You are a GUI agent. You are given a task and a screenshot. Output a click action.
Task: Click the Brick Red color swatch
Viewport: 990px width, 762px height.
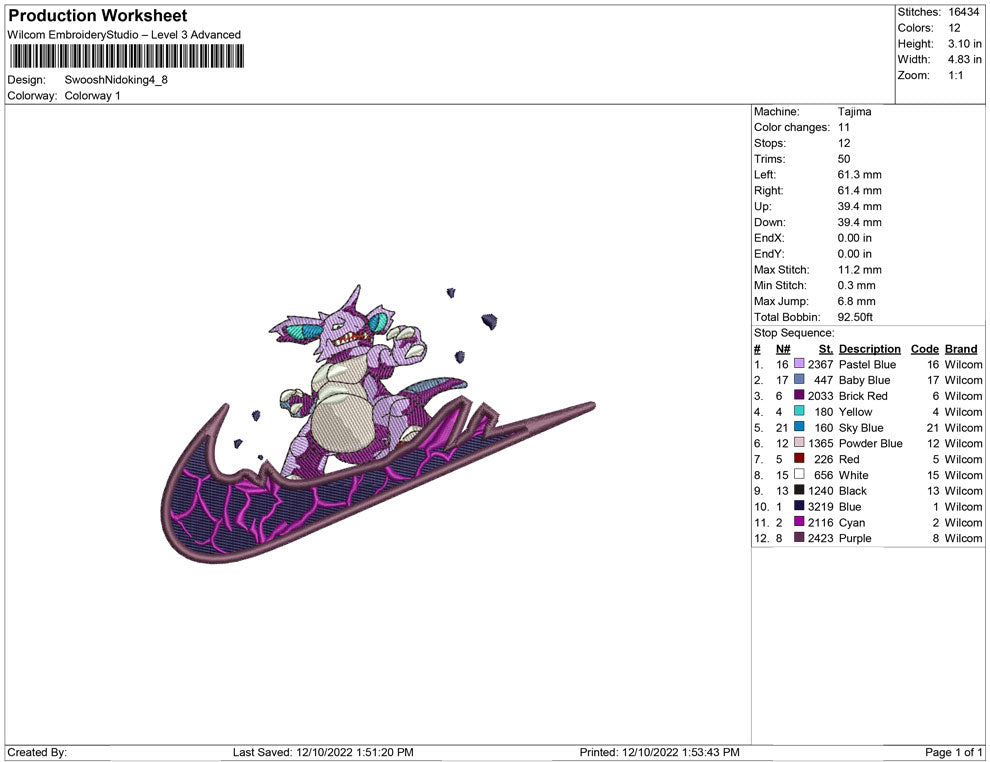[799, 395]
